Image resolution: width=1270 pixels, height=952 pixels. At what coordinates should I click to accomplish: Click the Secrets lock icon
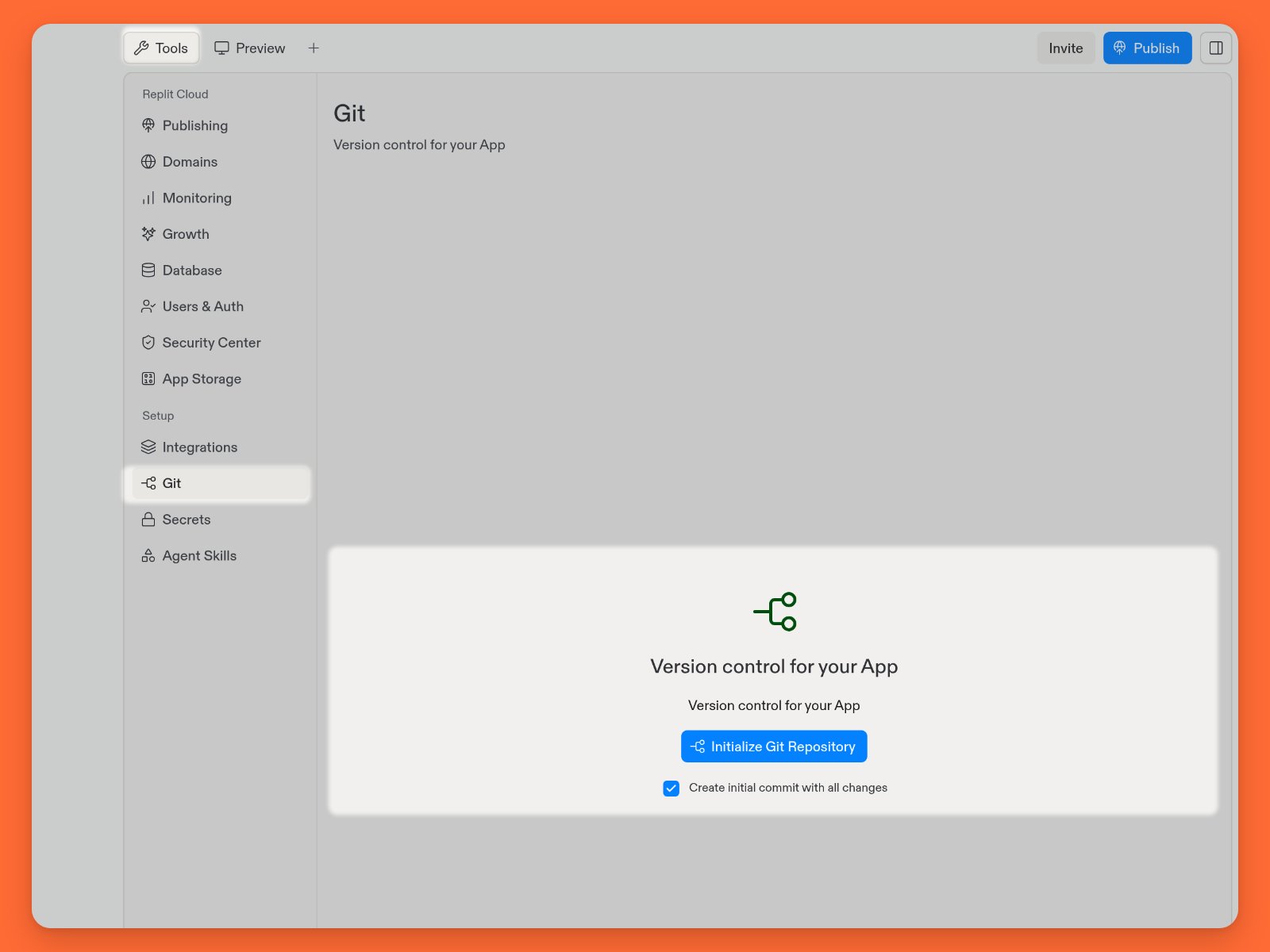pos(148,520)
